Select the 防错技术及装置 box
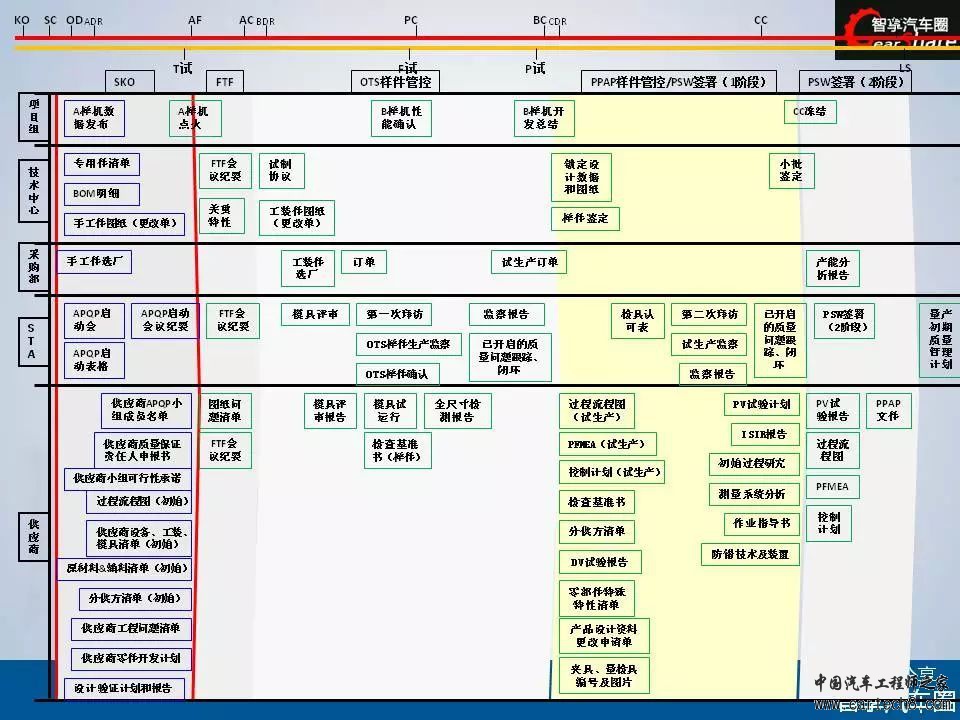 pos(750,554)
